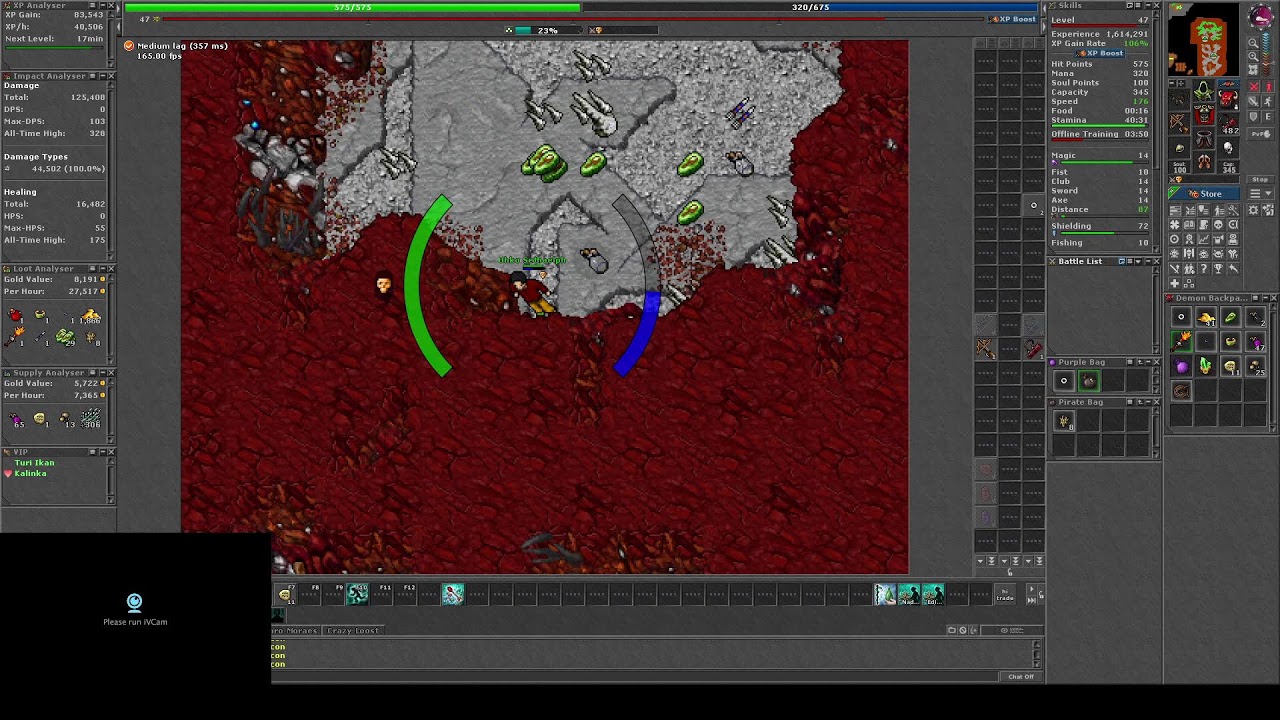Click the green crystal in Demon Backpack
1280x720 pixels.
point(1205,366)
